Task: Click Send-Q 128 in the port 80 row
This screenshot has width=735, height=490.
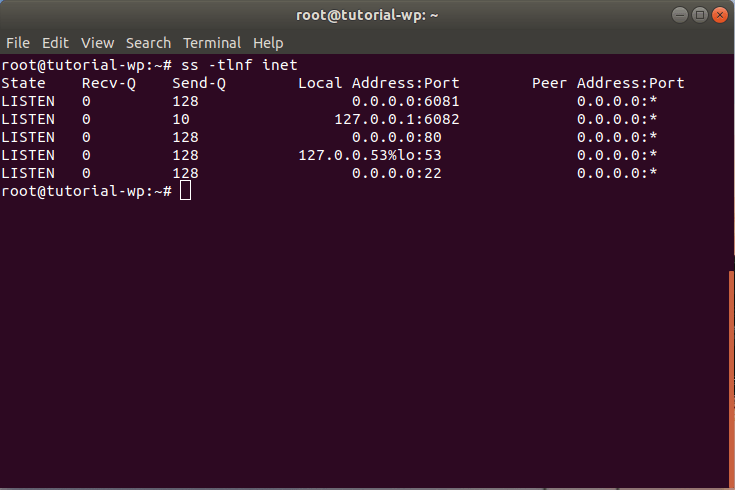Action: click(x=185, y=137)
